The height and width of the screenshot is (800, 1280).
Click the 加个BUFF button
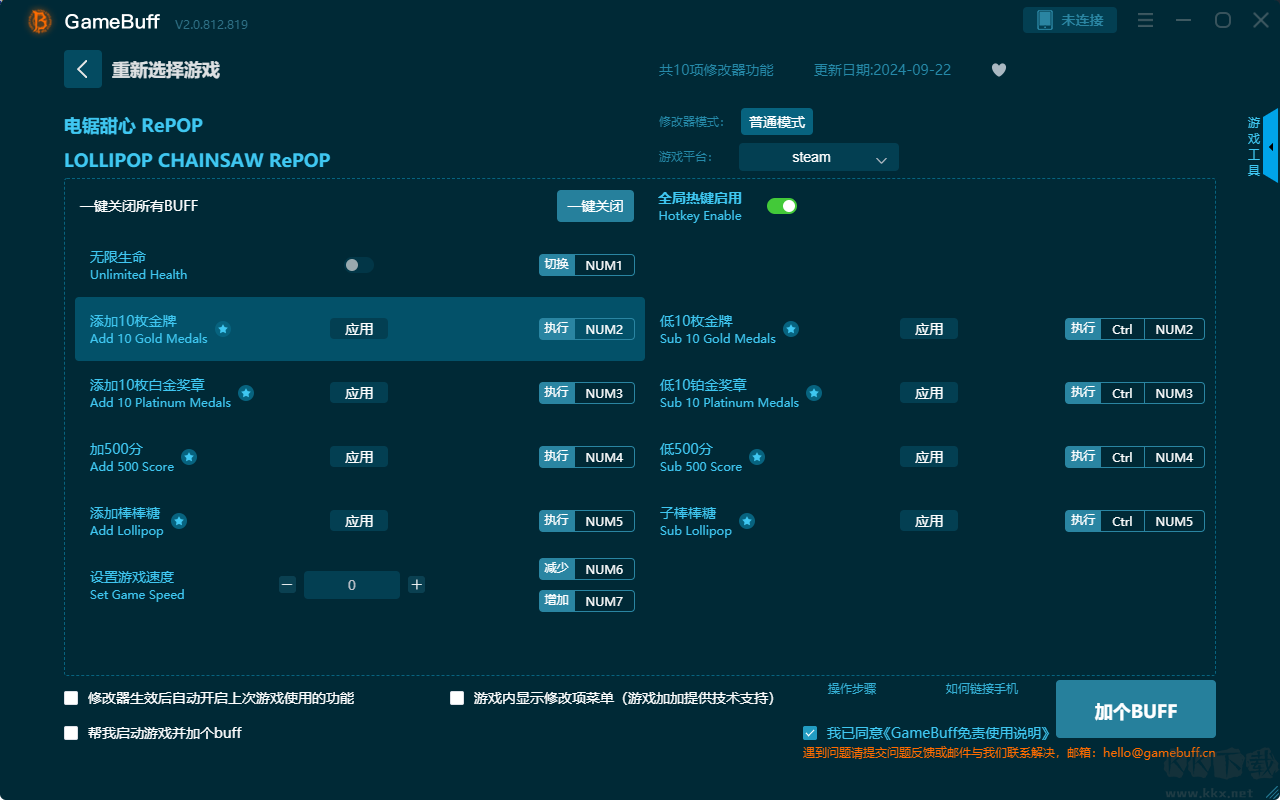pos(1136,710)
